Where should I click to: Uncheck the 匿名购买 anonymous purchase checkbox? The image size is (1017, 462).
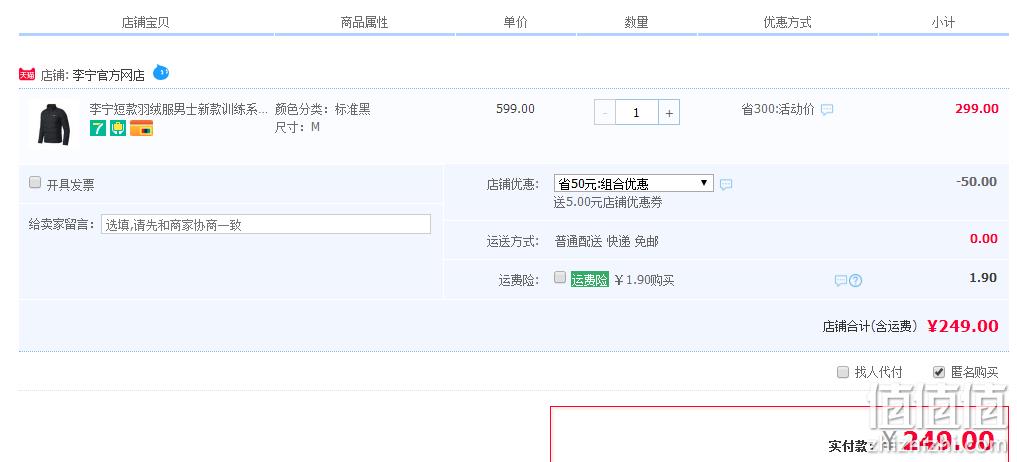click(939, 372)
